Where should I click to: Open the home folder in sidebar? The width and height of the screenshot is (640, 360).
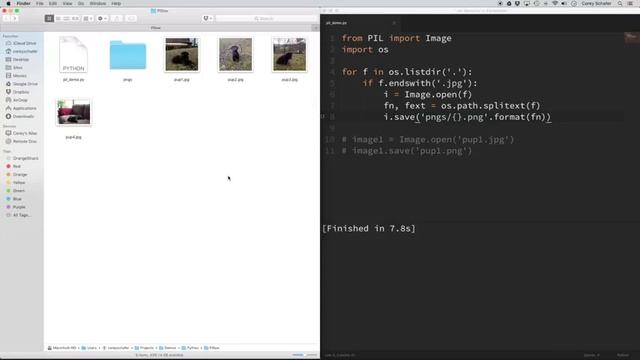tap(22, 51)
